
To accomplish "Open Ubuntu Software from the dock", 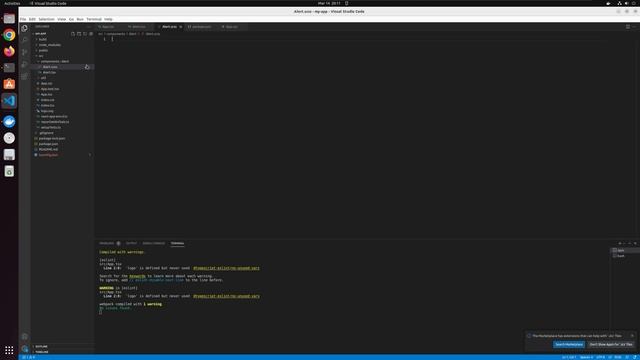I will 9,84.
